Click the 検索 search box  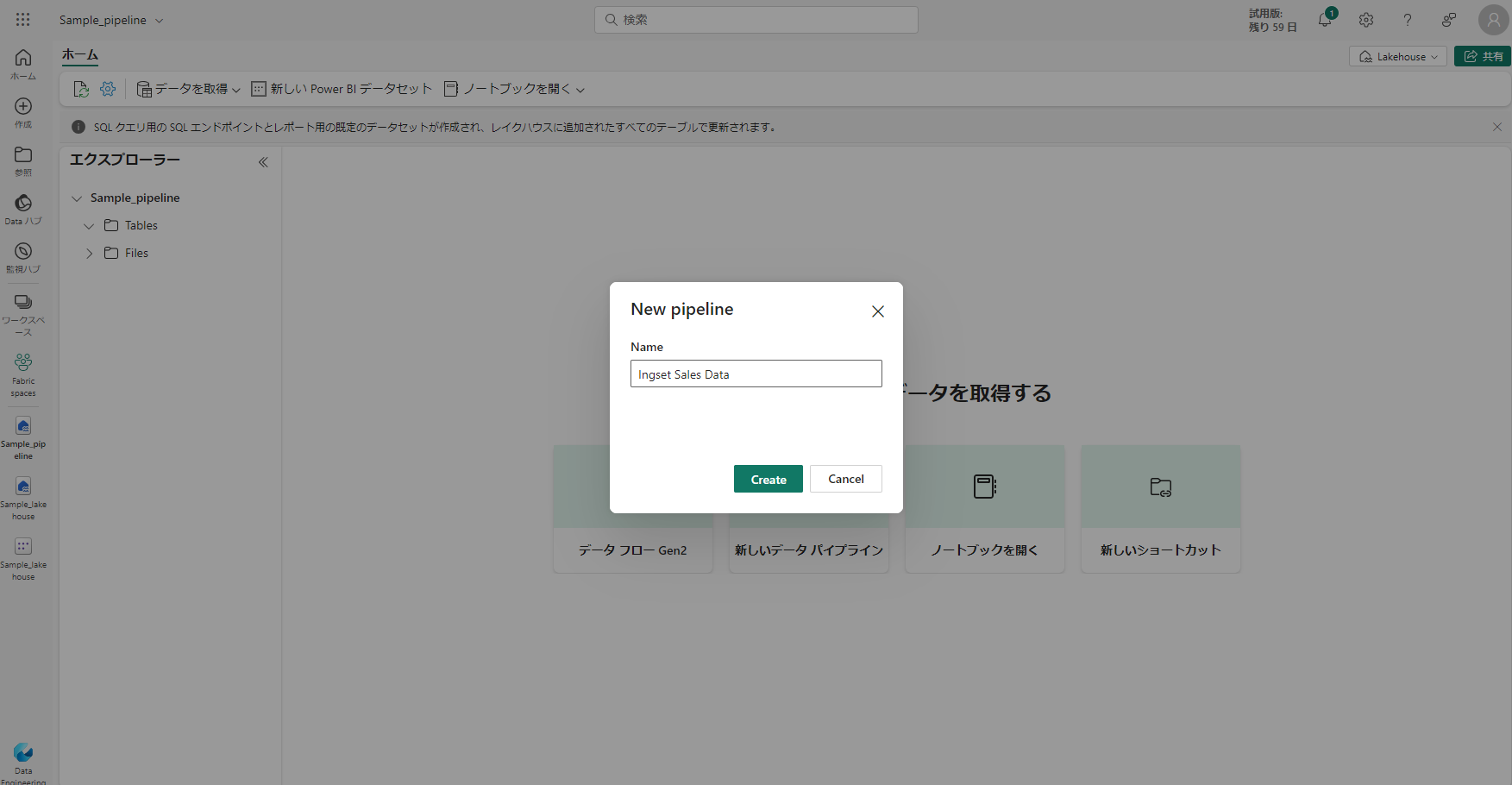pos(756,20)
